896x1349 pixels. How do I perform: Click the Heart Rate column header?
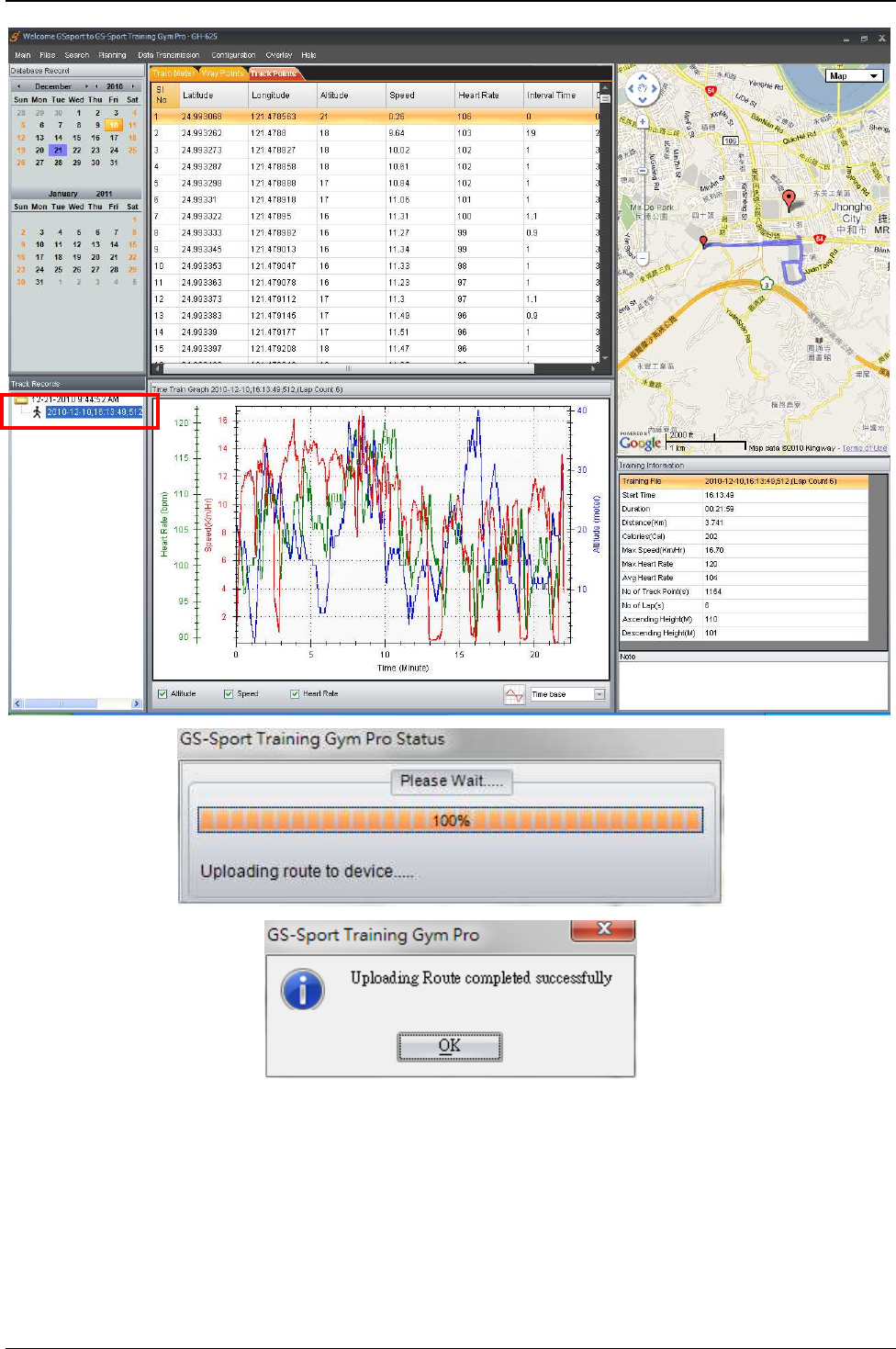pos(488,95)
